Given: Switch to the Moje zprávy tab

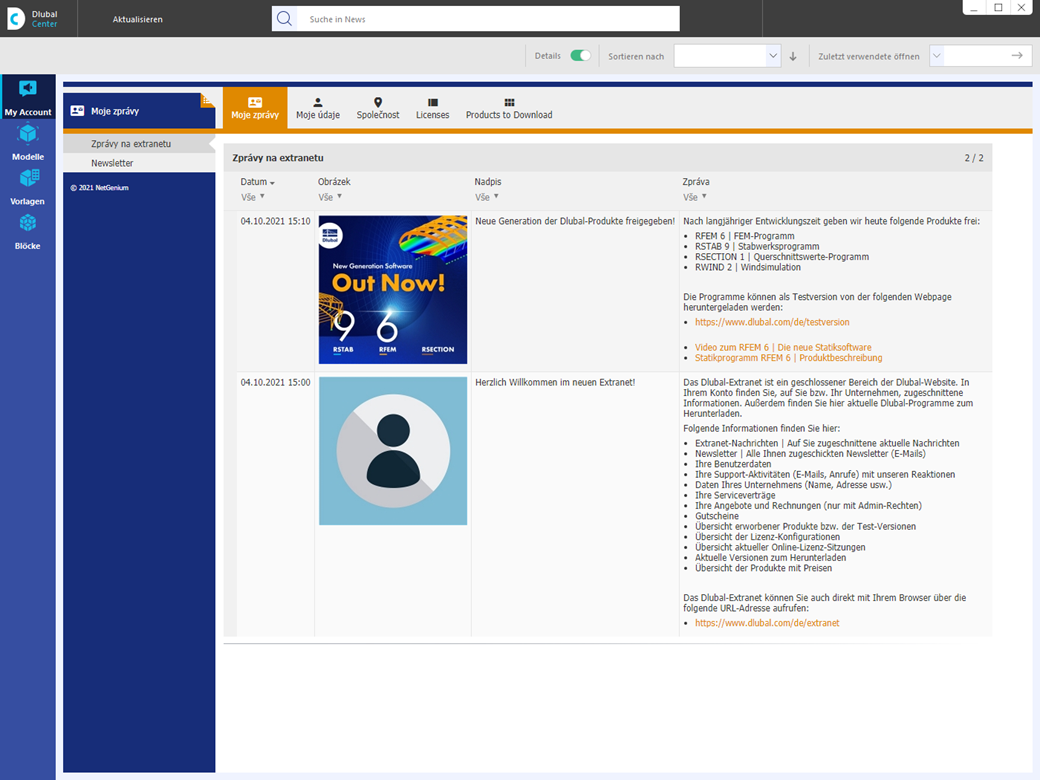Looking at the screenshot, I should pos(255,108).
